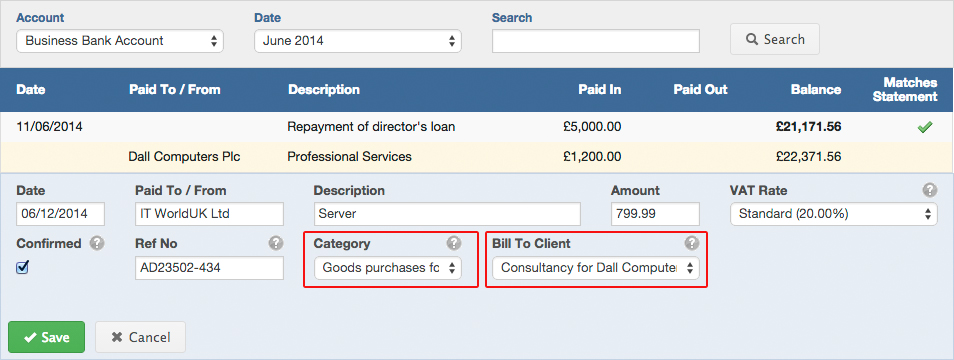Open help icon next to VAT Rate
The width and height of the screenshot is (954, 360).
pyautogui.click(x=929, y=190)
